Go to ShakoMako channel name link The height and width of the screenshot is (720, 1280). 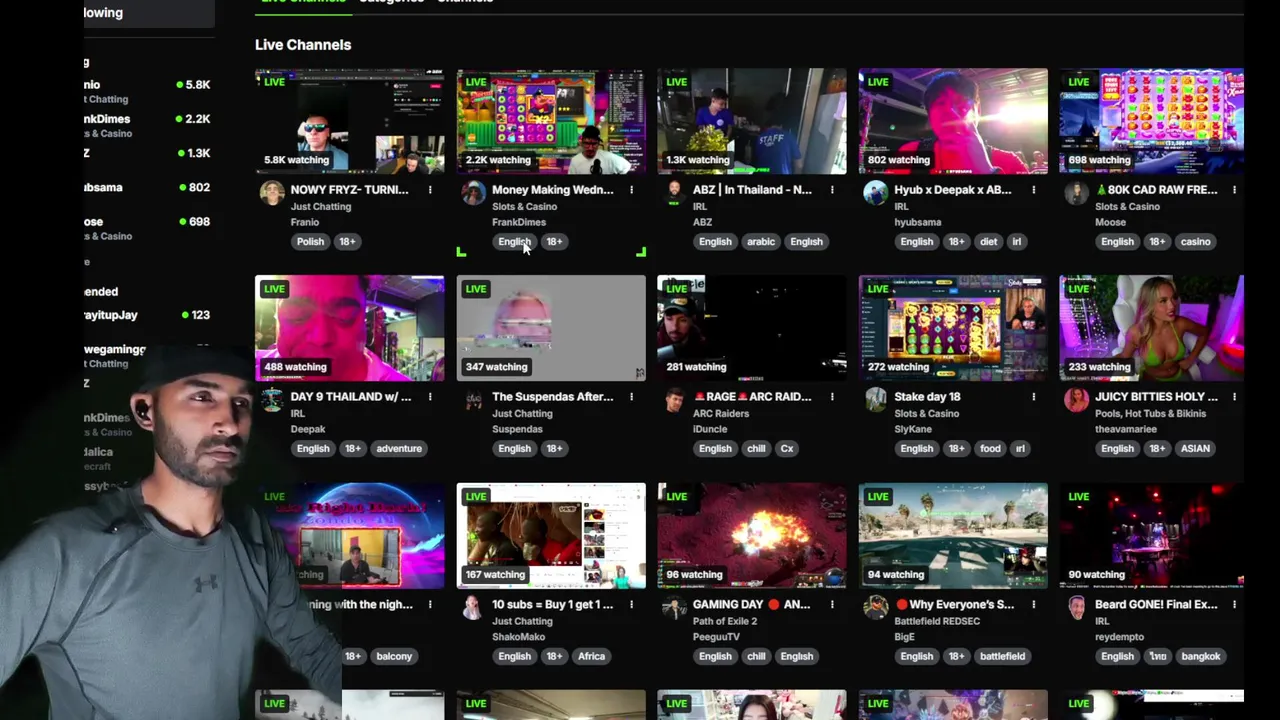coord(518,637)
